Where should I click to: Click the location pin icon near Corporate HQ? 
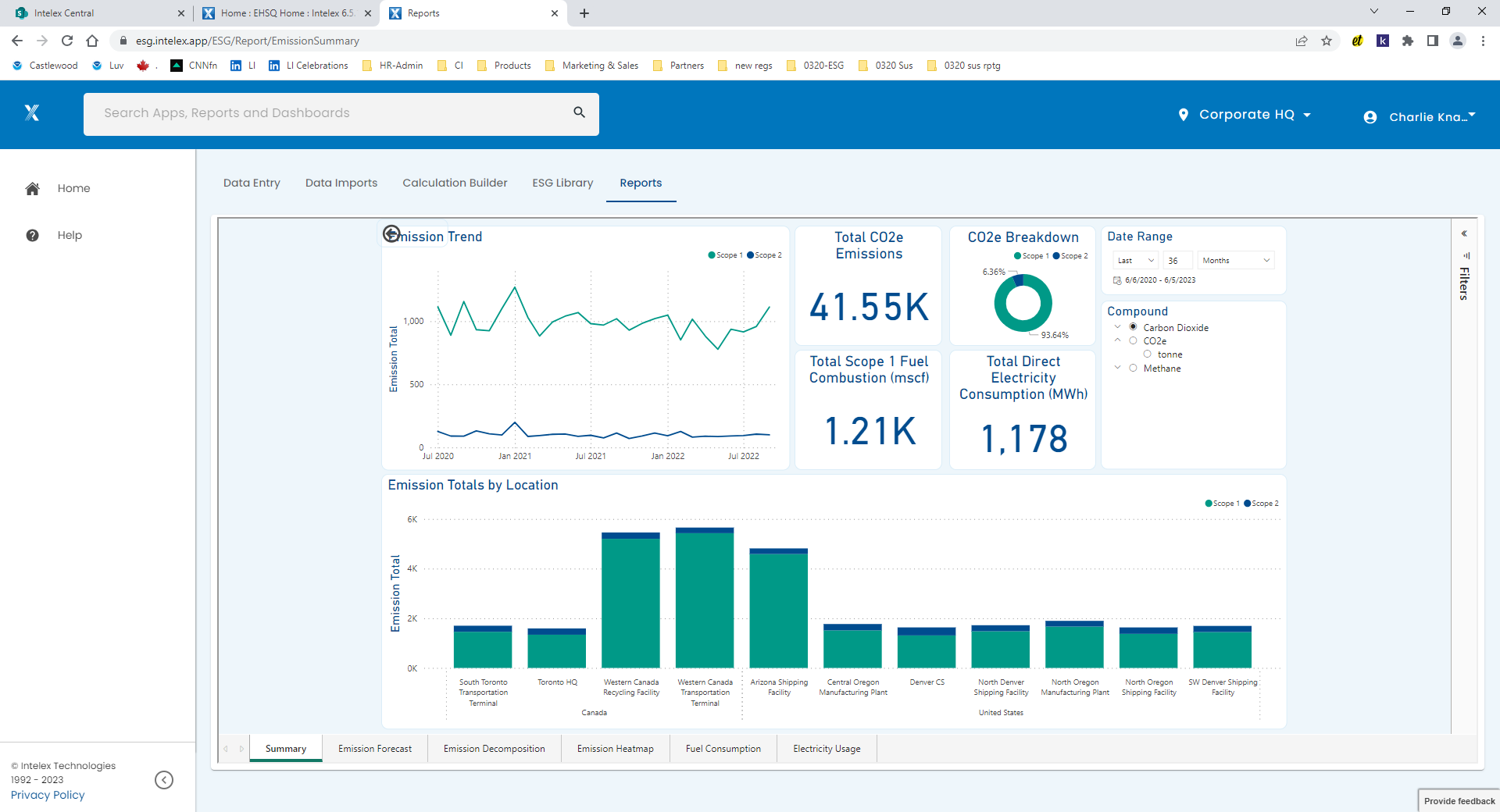(x=1184, y=114)
